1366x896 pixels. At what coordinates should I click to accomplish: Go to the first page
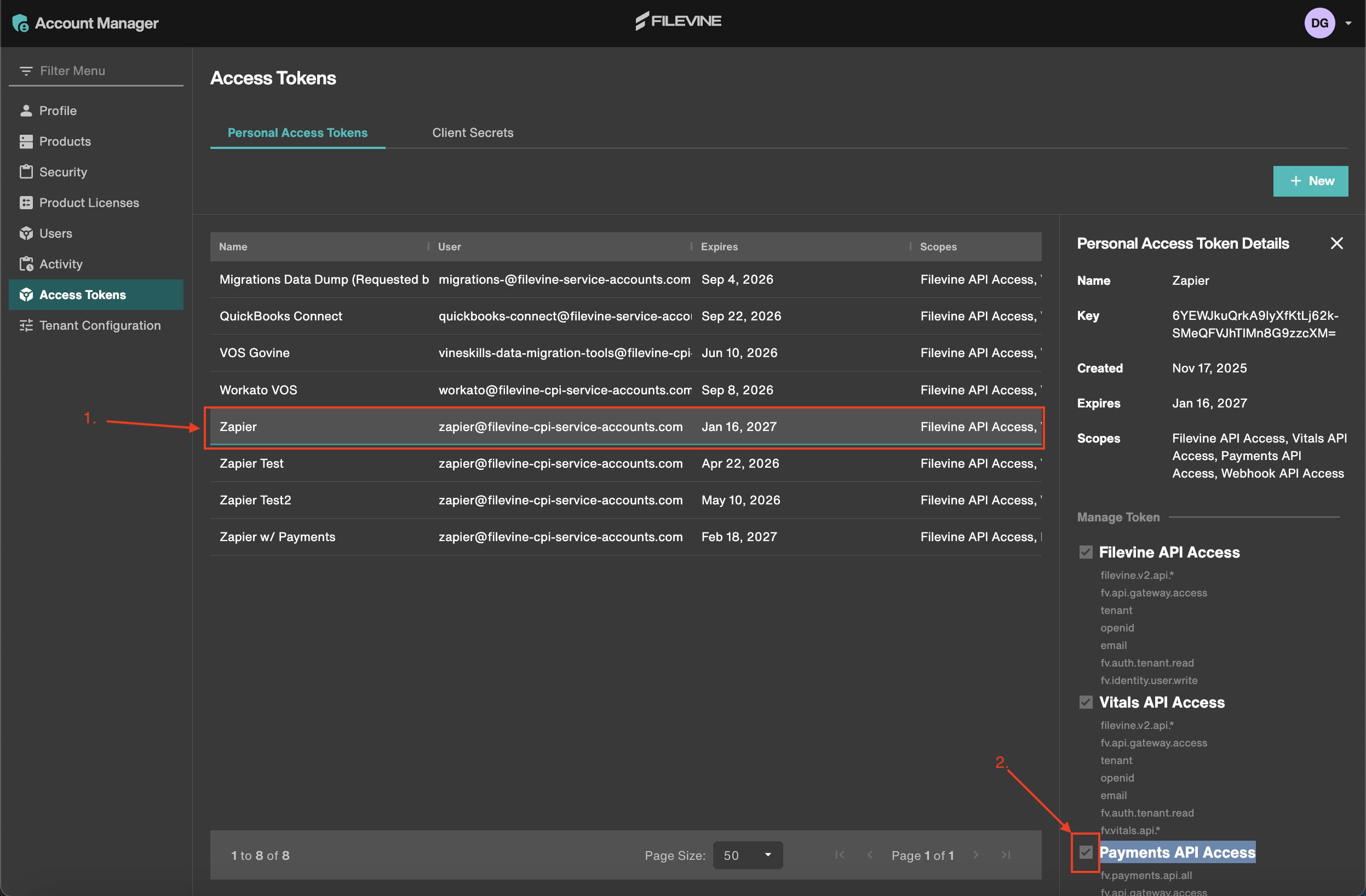tap(840, 855)
